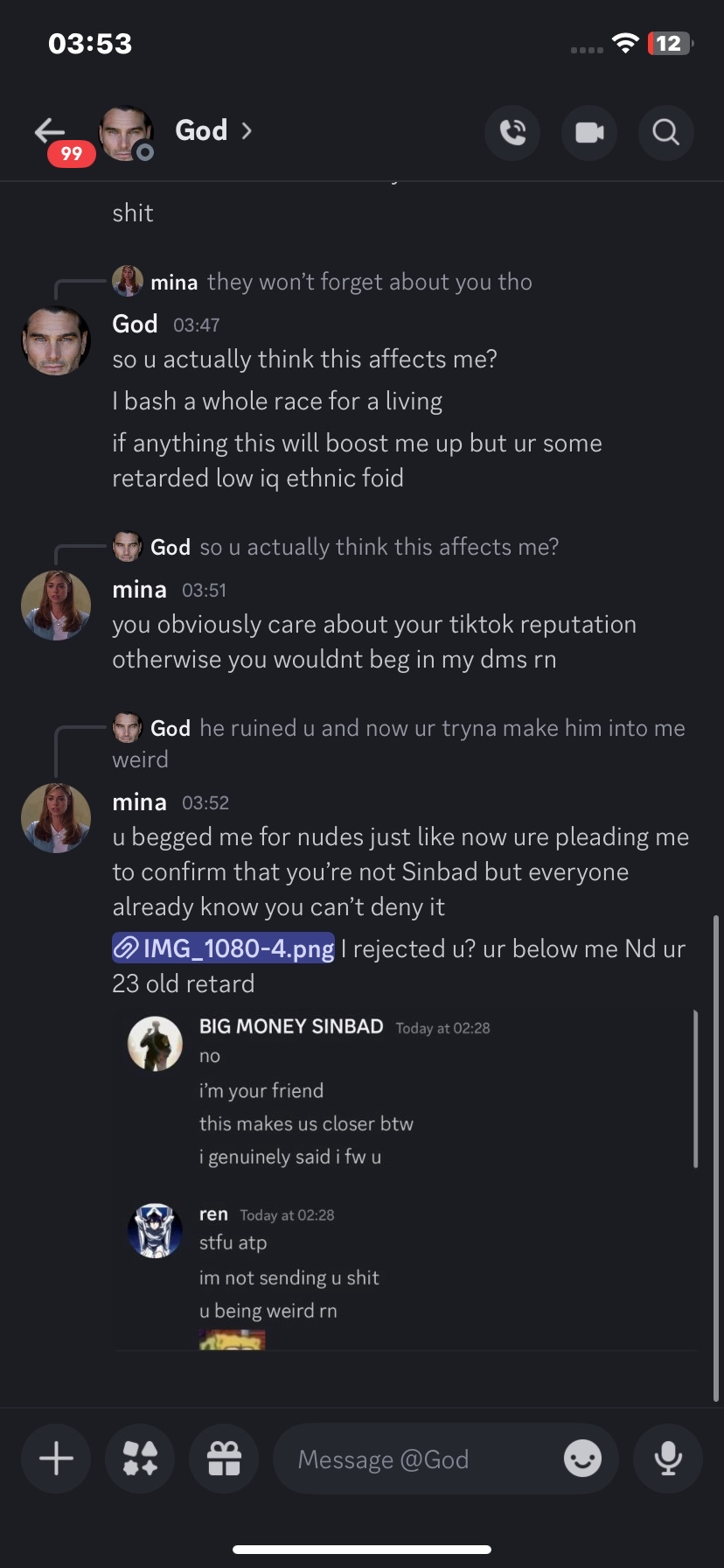The image size is (724, 1568).
Task: Tap the Message @God input field
Action: [x=420, y=1459]
